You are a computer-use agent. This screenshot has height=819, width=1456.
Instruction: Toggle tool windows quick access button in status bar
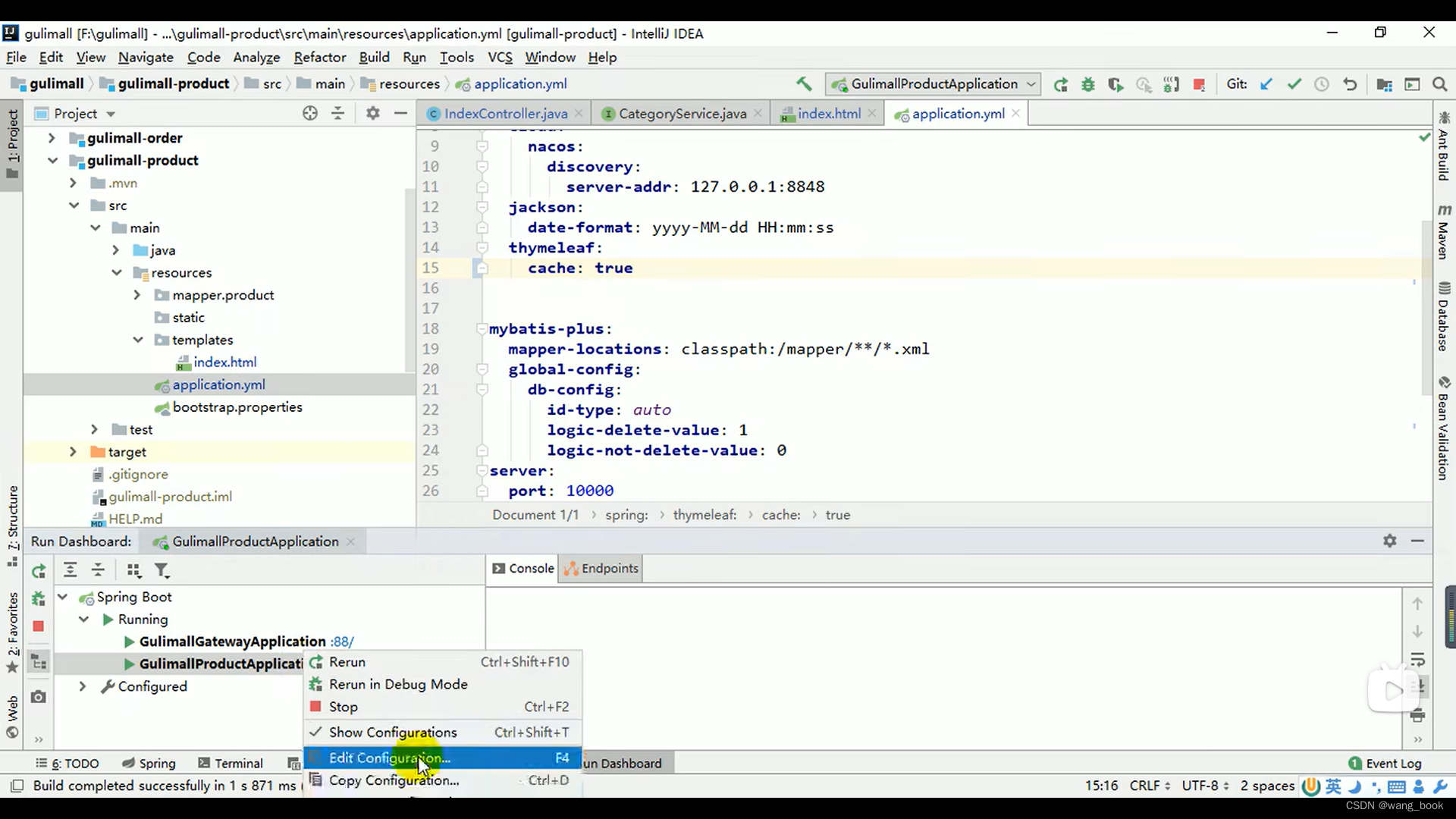pos(17,786)
